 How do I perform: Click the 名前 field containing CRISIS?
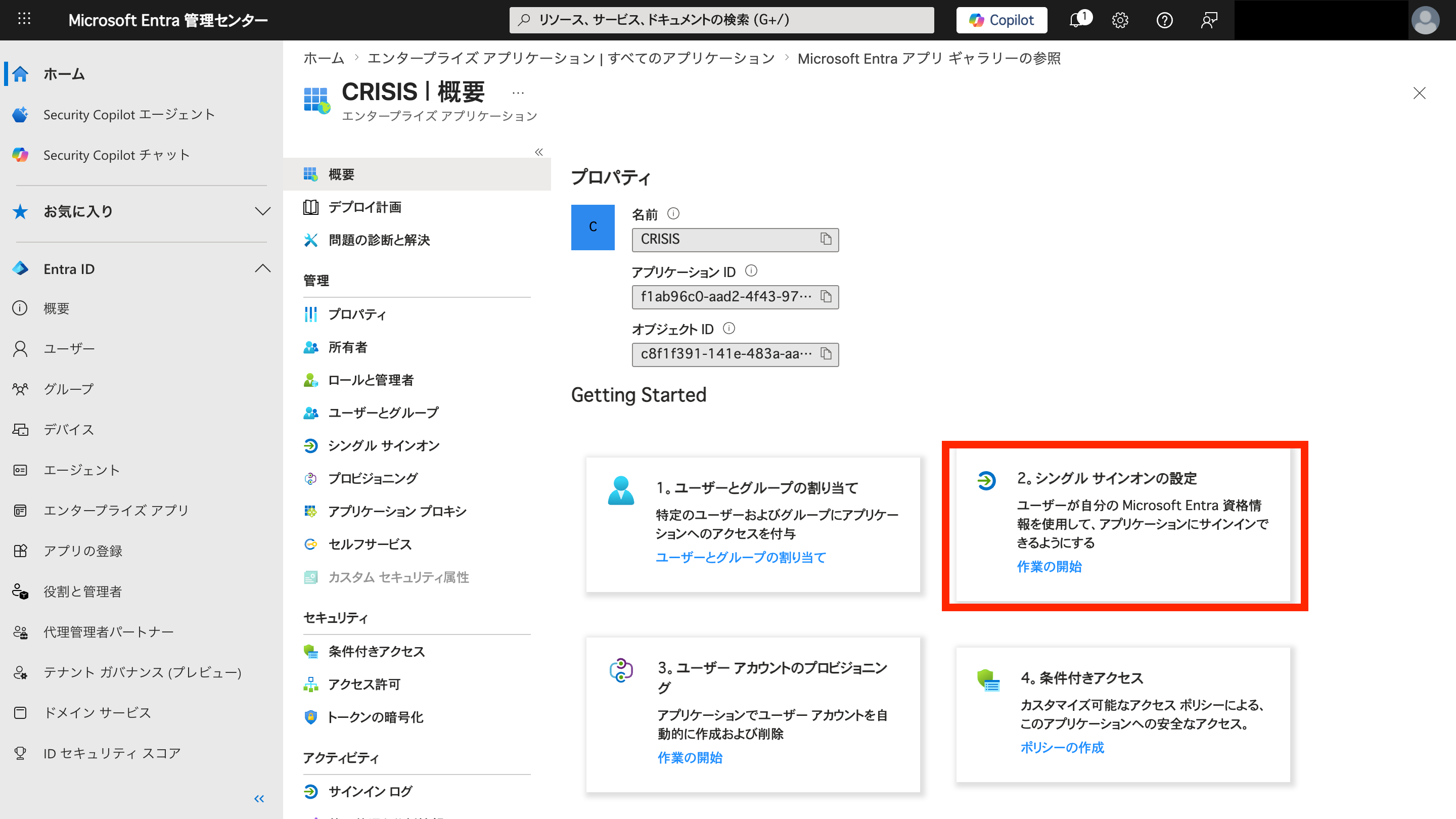pyautogui.click(x=735, y=240)
